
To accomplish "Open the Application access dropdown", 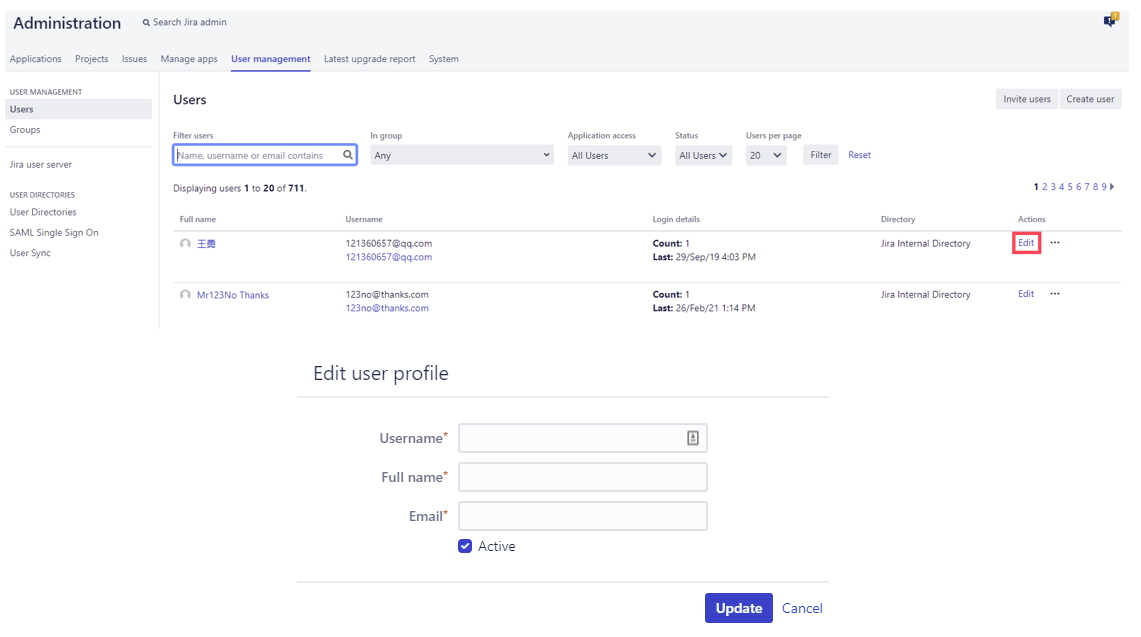I will point(614,156).
